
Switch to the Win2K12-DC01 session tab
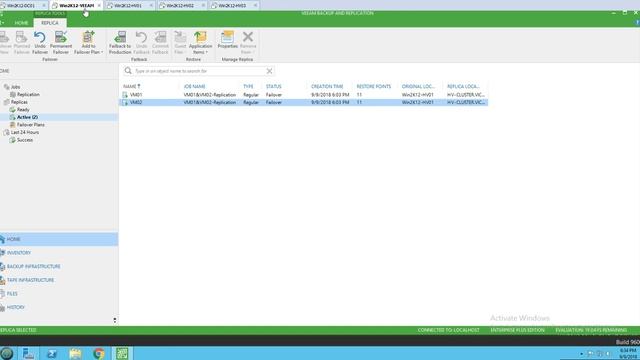coord(20,6)
